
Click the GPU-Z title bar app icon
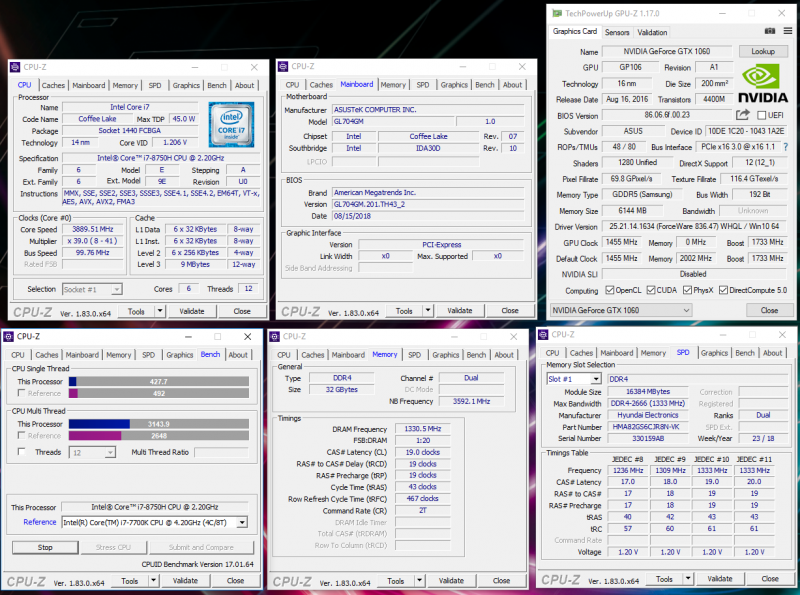(557, 13)
